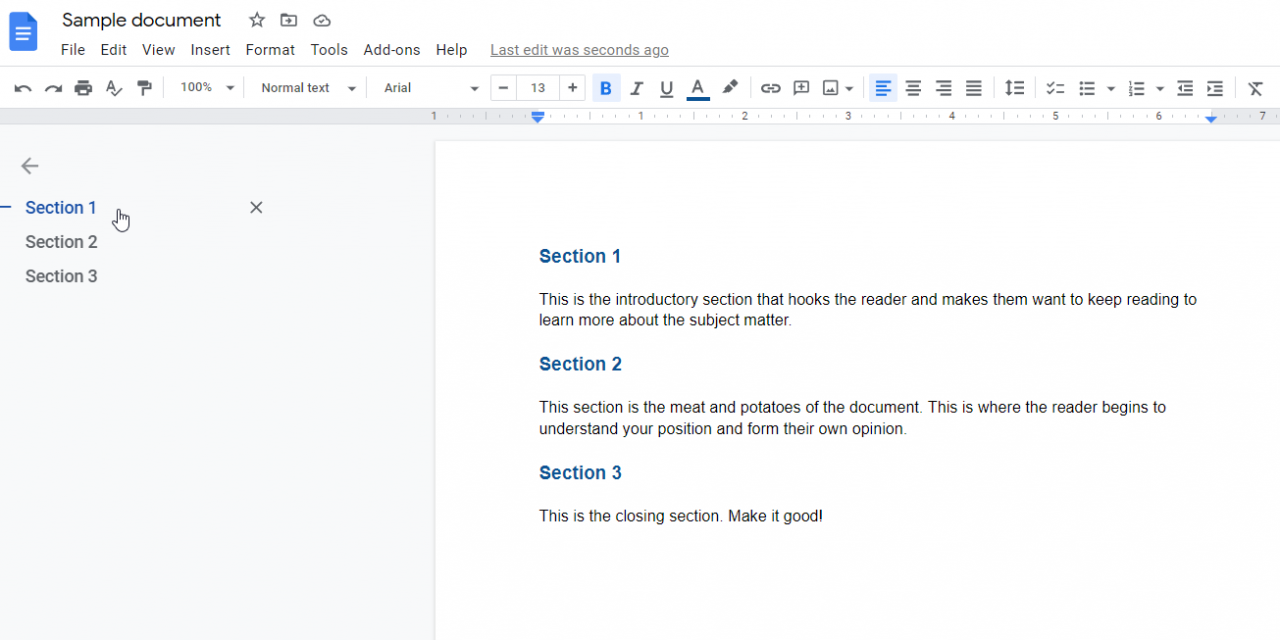
Task: Select Section 2 in the outline
Action: 61,241
